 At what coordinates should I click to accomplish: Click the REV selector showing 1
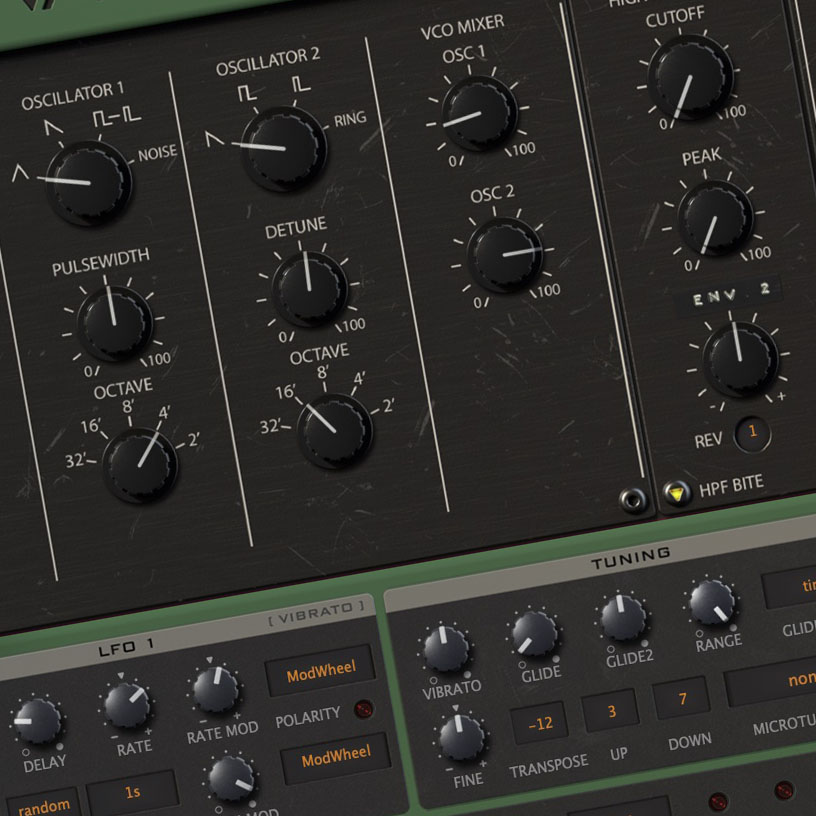coord(752,433)
